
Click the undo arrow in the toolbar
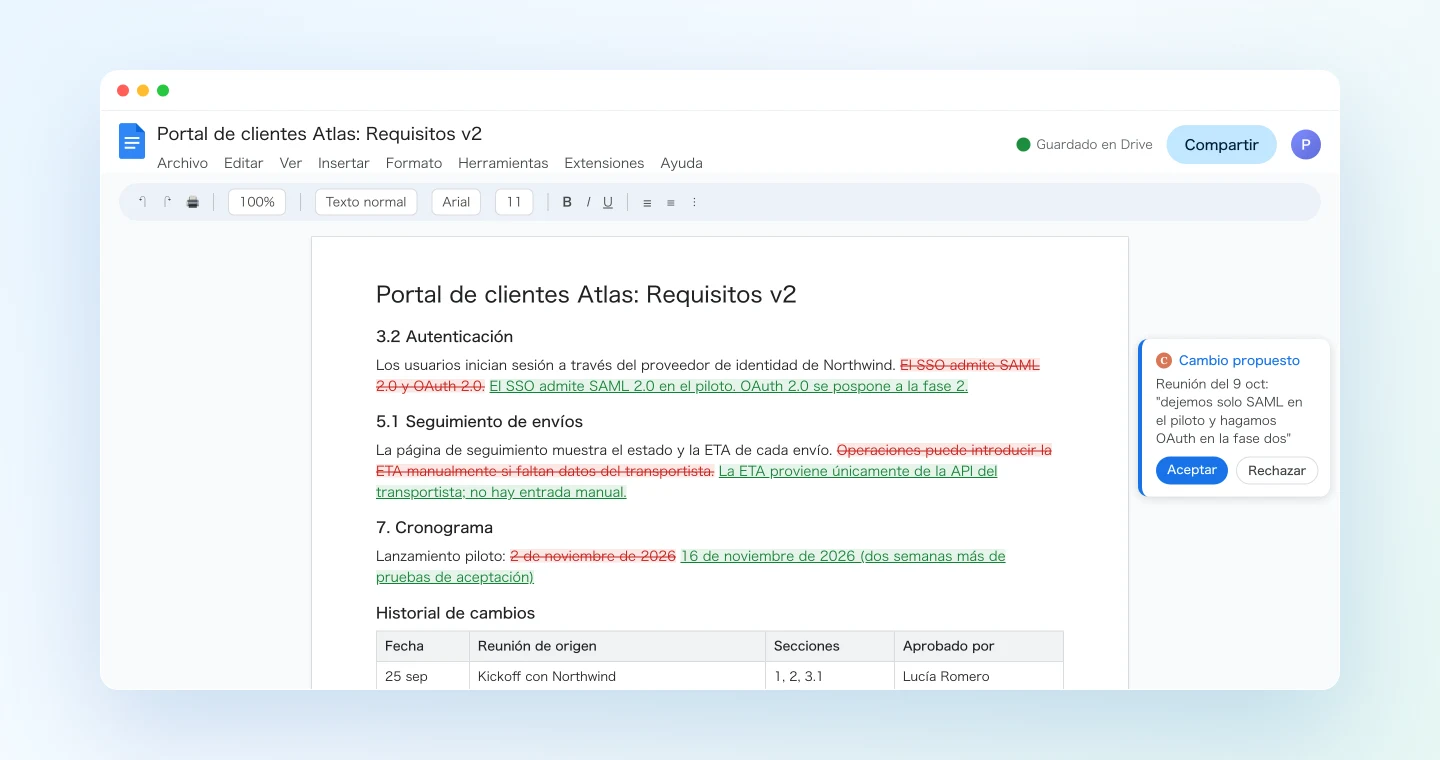click(142, 202)
